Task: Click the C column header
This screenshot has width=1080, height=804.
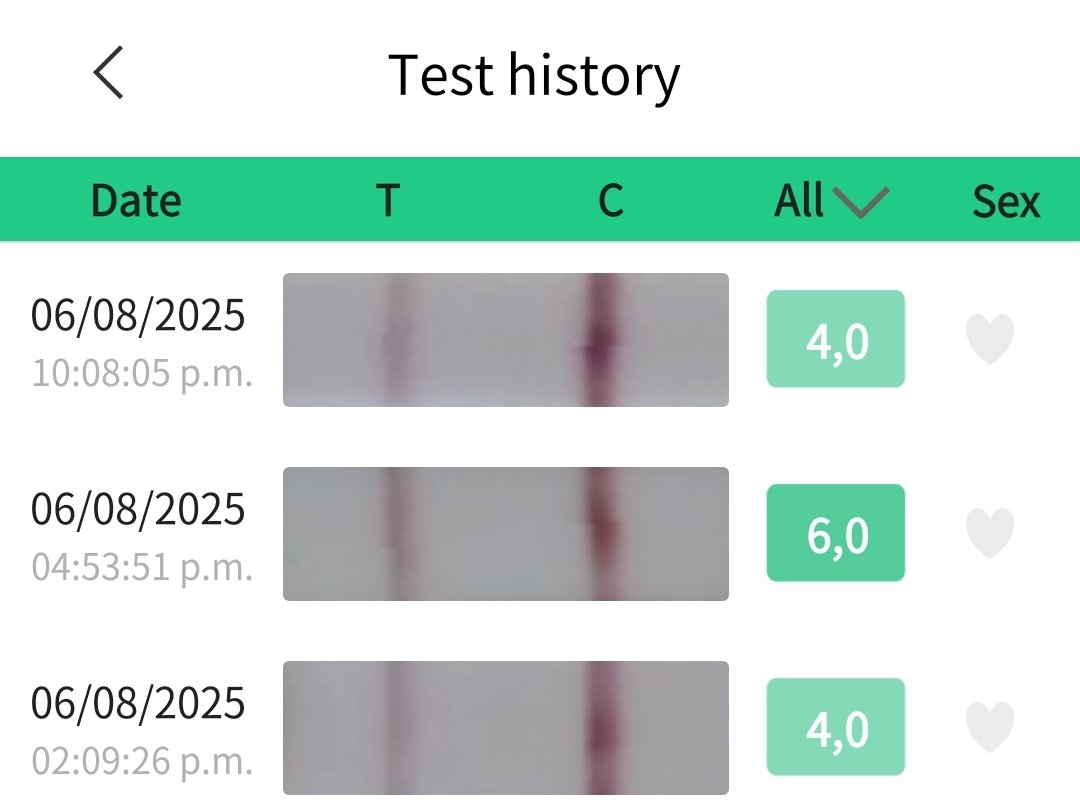Action: (x=610, y=201)
